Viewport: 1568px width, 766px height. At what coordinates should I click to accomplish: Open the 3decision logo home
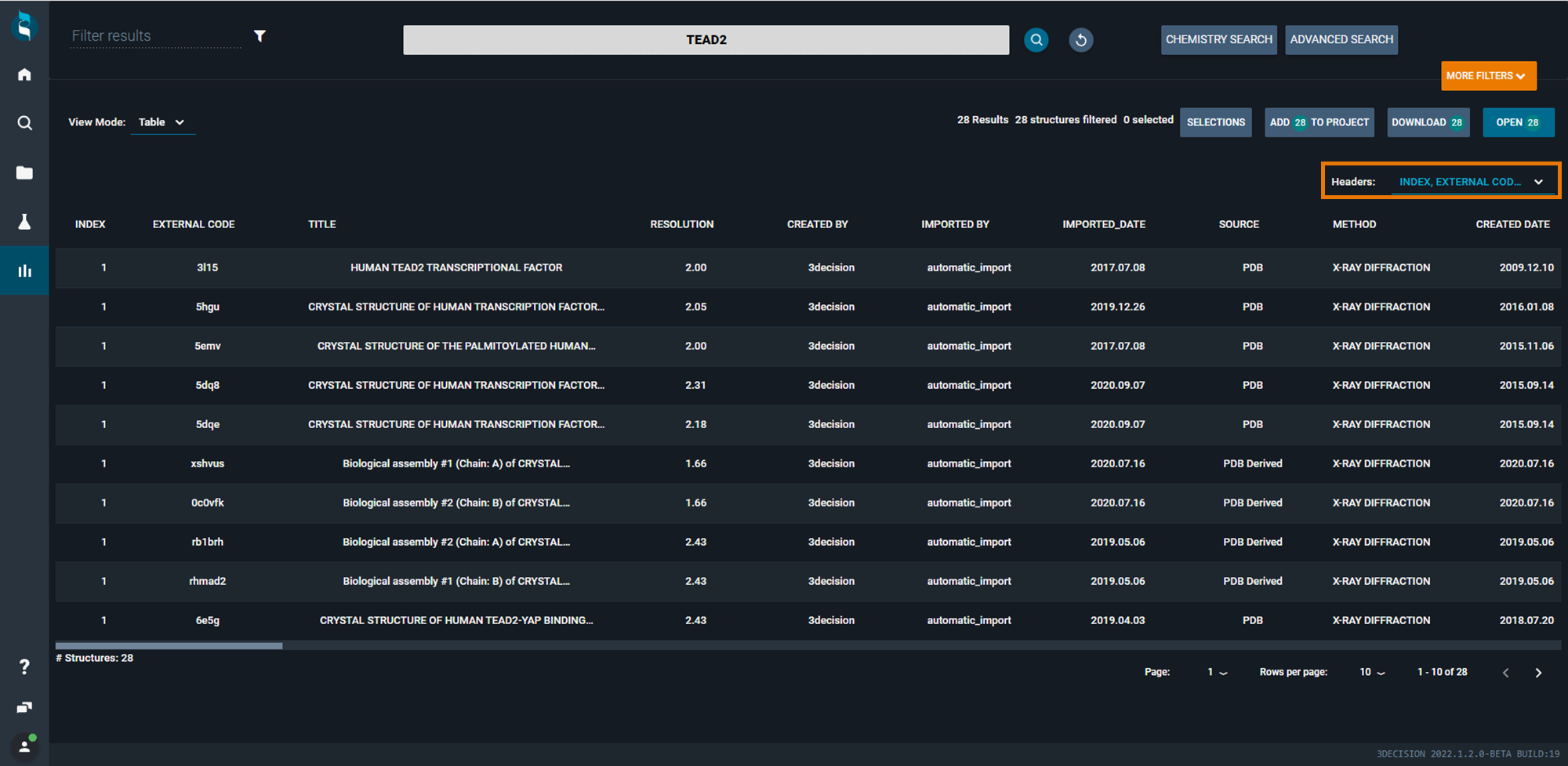(24, 26)
